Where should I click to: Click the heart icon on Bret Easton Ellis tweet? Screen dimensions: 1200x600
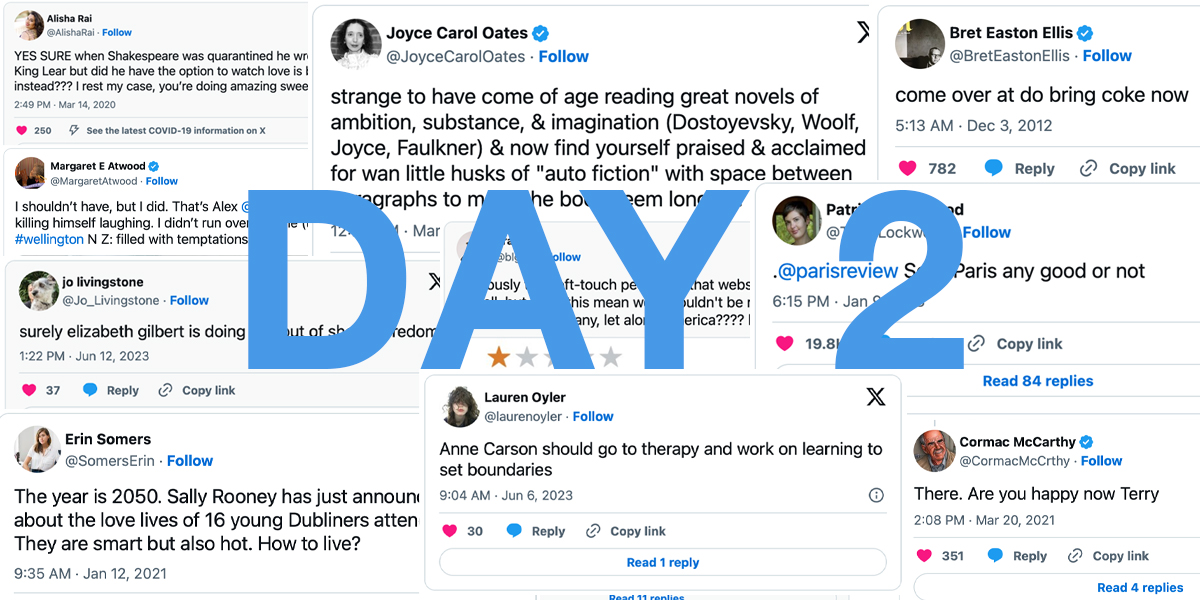907,168
